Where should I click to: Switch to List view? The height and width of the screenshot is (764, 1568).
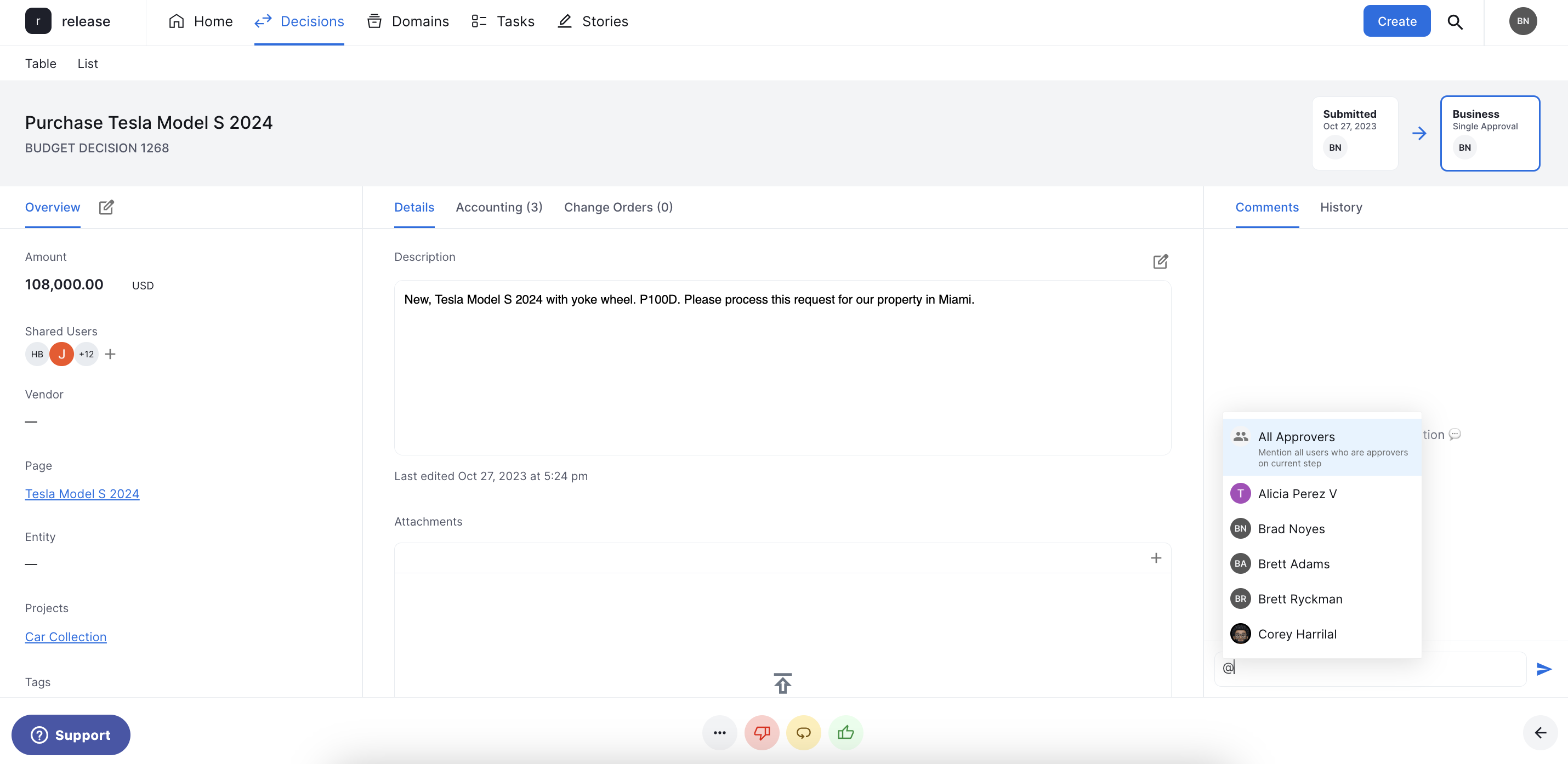tap(87, 63)
